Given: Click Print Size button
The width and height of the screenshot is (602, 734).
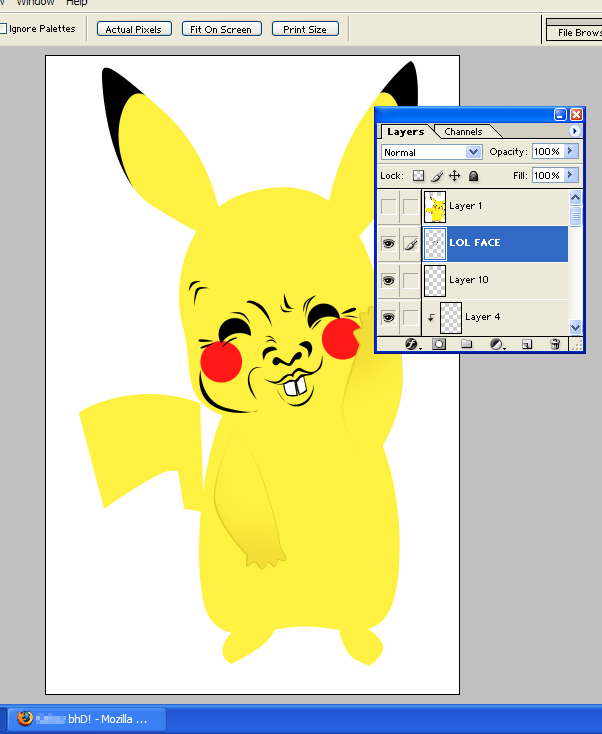Looking at the screenshot, I should point(305,29).
